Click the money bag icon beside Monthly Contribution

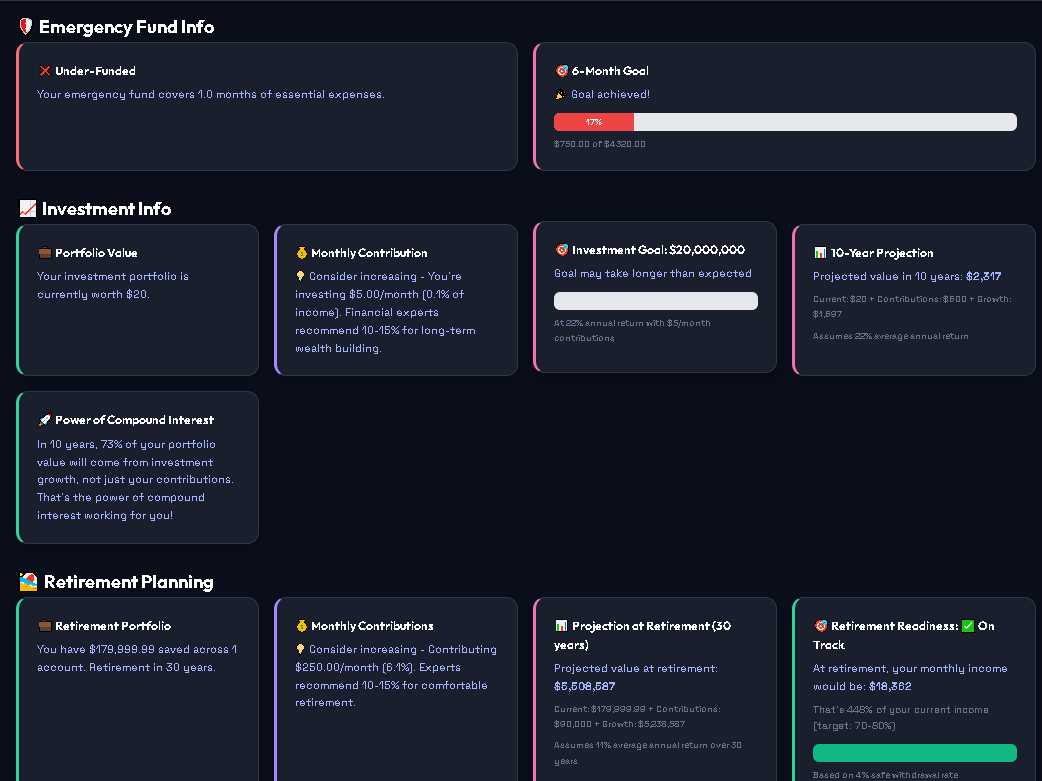pos(301,253)
